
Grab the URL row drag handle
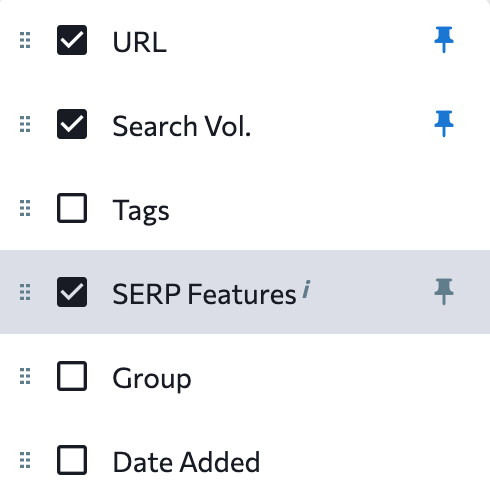pyautogui.click(x=25, y=40)
